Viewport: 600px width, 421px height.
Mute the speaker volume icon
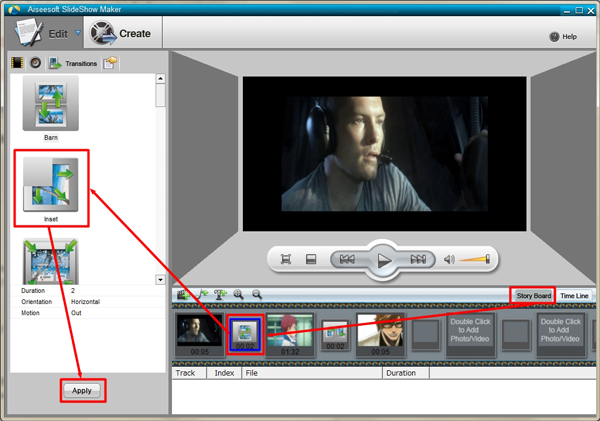(449, 260)
